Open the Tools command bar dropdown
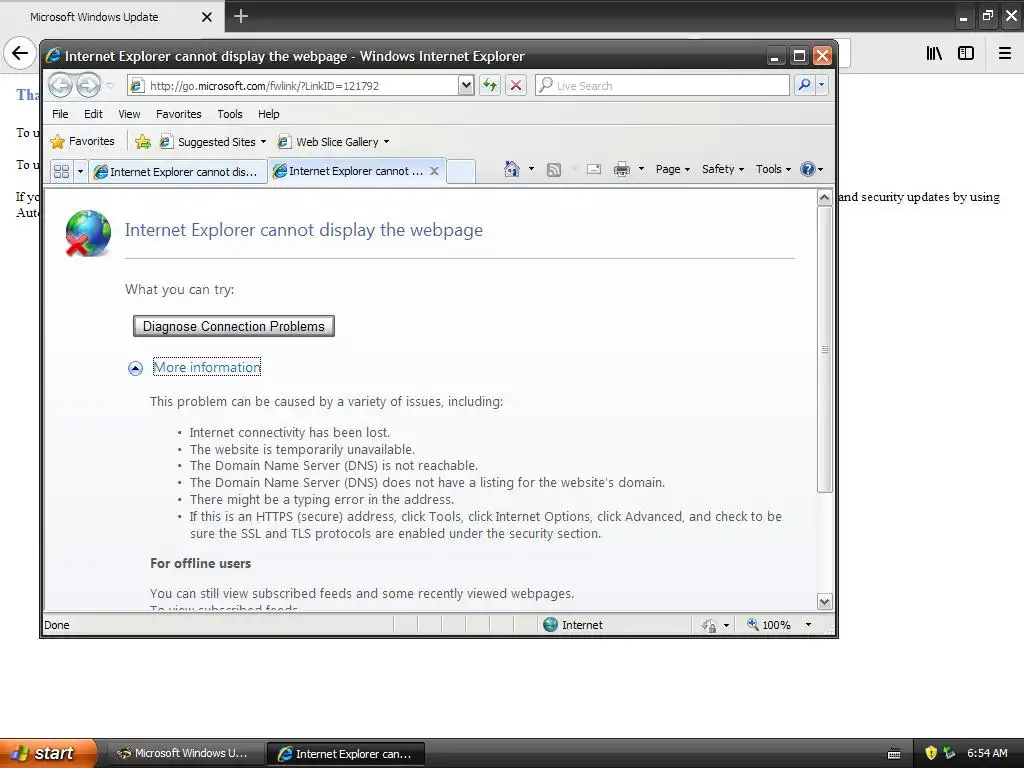The width and height of the screenshot is (1024, 768). coord(773,169)
